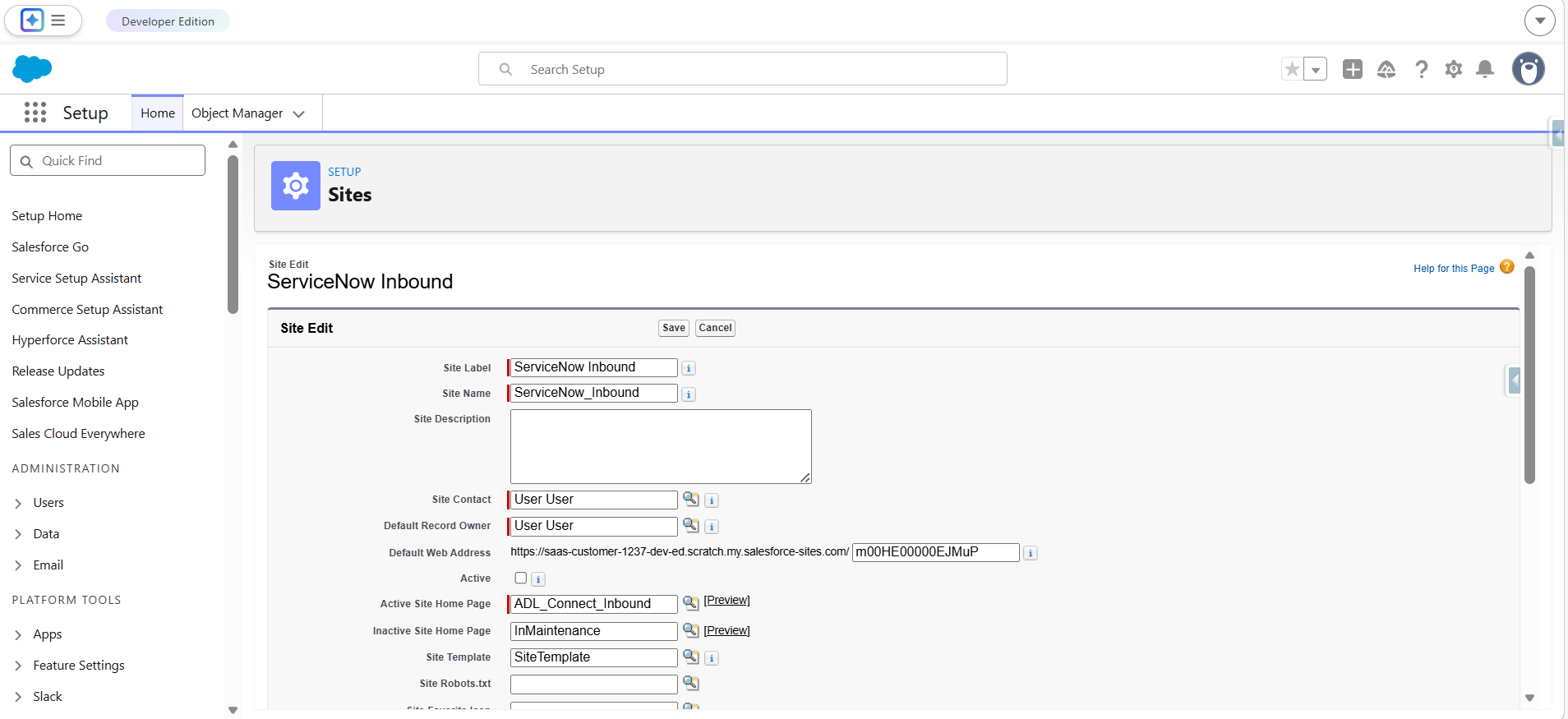Open Salesforce Go in sidebar

[50, 247]
